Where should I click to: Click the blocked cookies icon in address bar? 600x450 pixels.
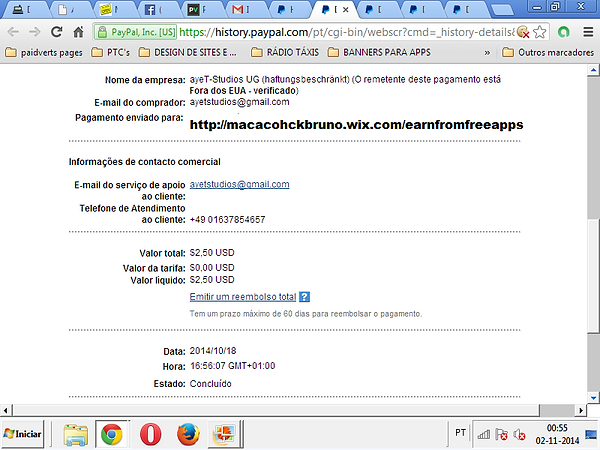[x=523, y=32]
